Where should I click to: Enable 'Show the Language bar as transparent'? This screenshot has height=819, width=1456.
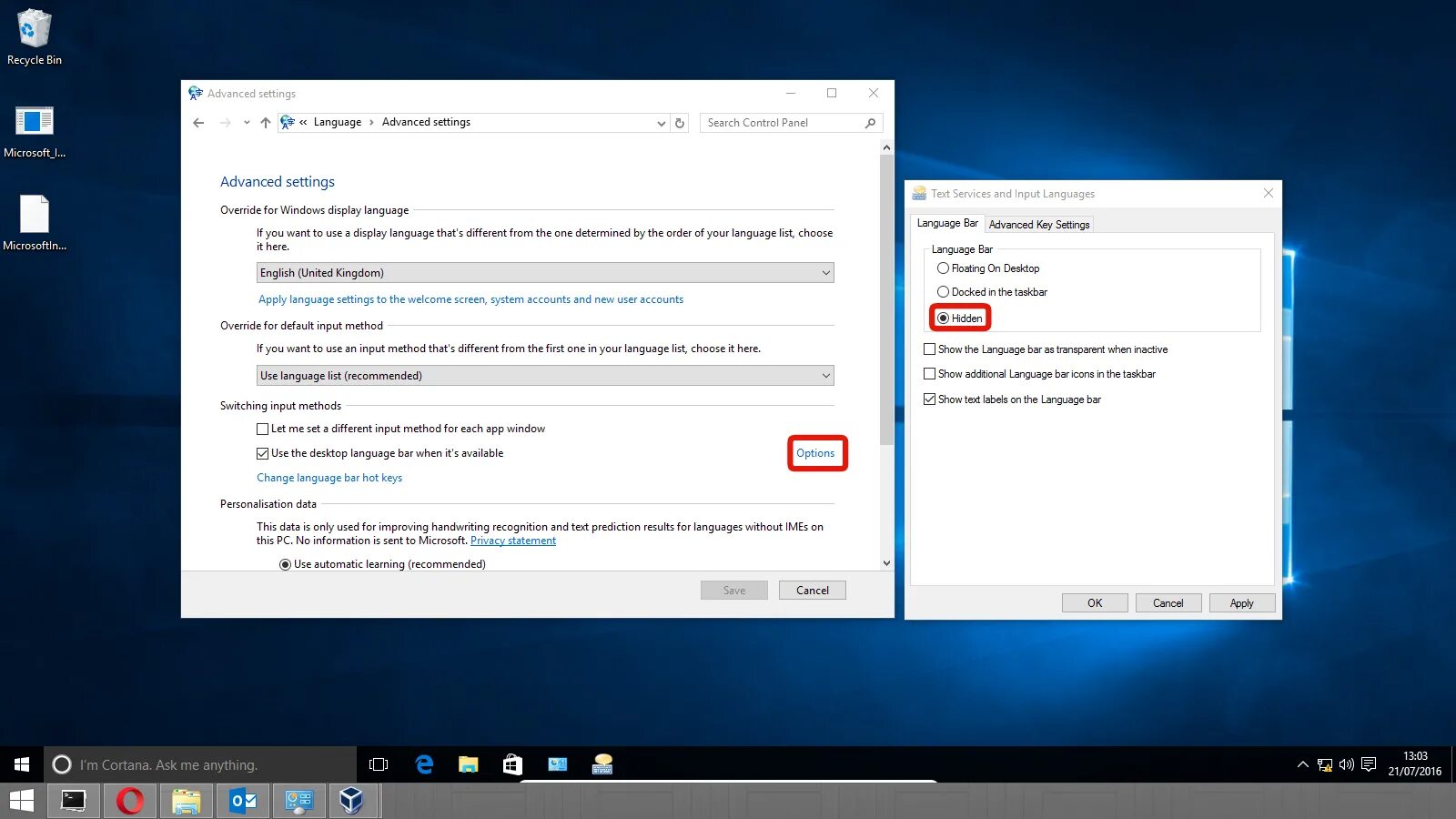coord(929,349)
